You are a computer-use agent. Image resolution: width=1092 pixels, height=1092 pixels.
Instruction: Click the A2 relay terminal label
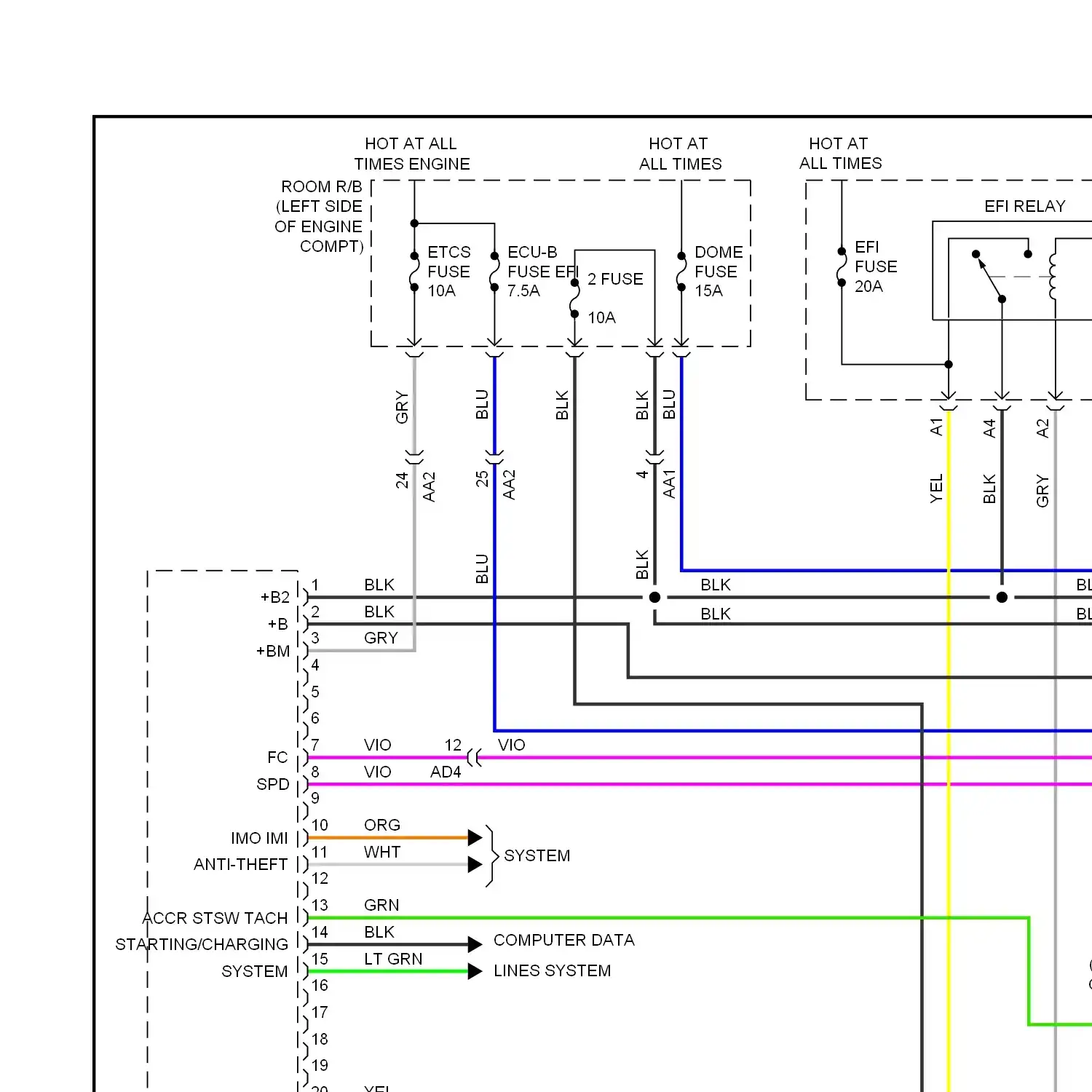[1042, 428]
